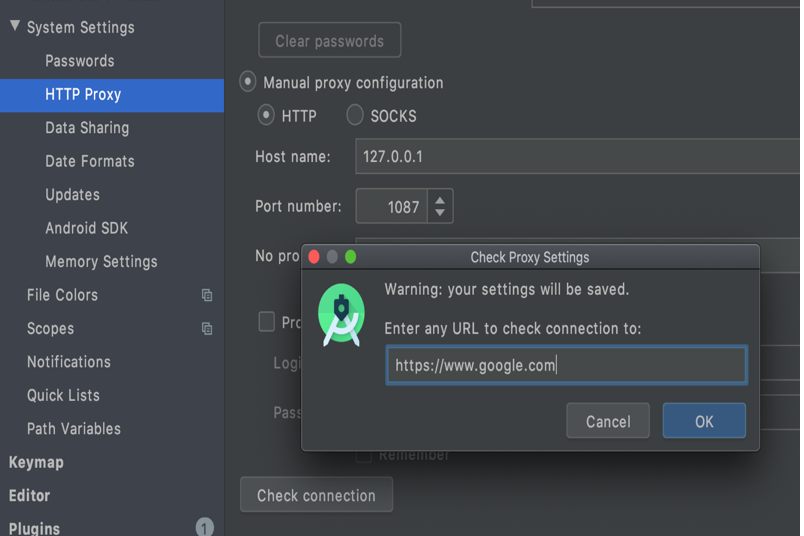Select Manual proxy configuration radio button
Viewport: 804px width, 536px height.
pos(248,82)
